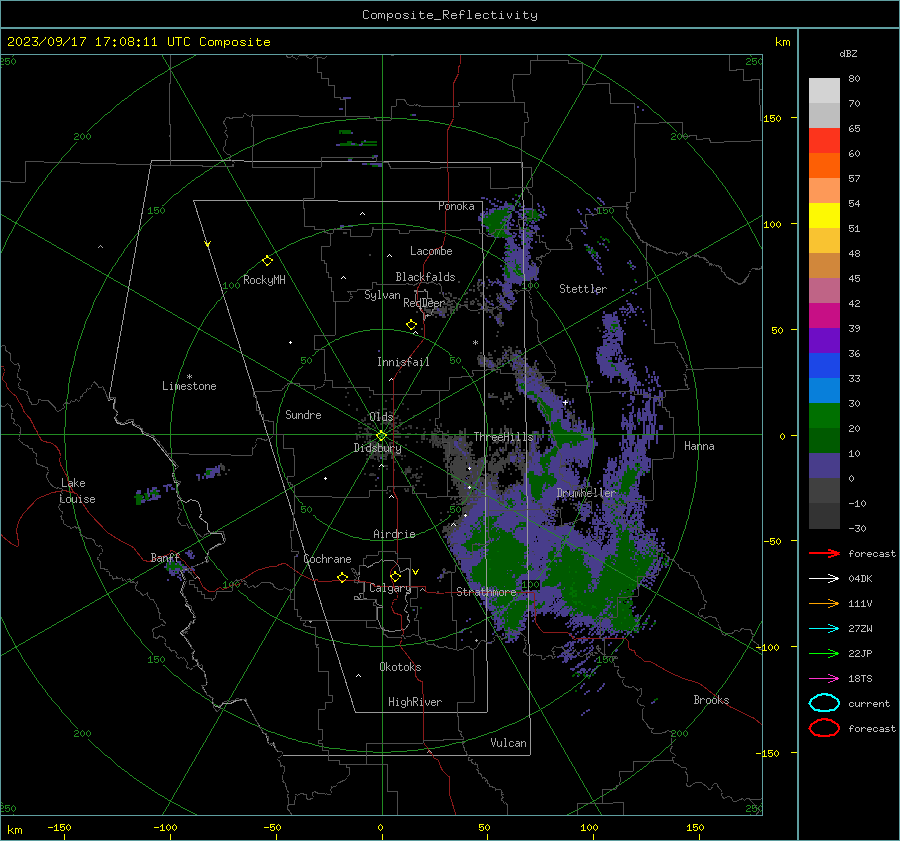Click the km unit label at top right

[782, 42]
